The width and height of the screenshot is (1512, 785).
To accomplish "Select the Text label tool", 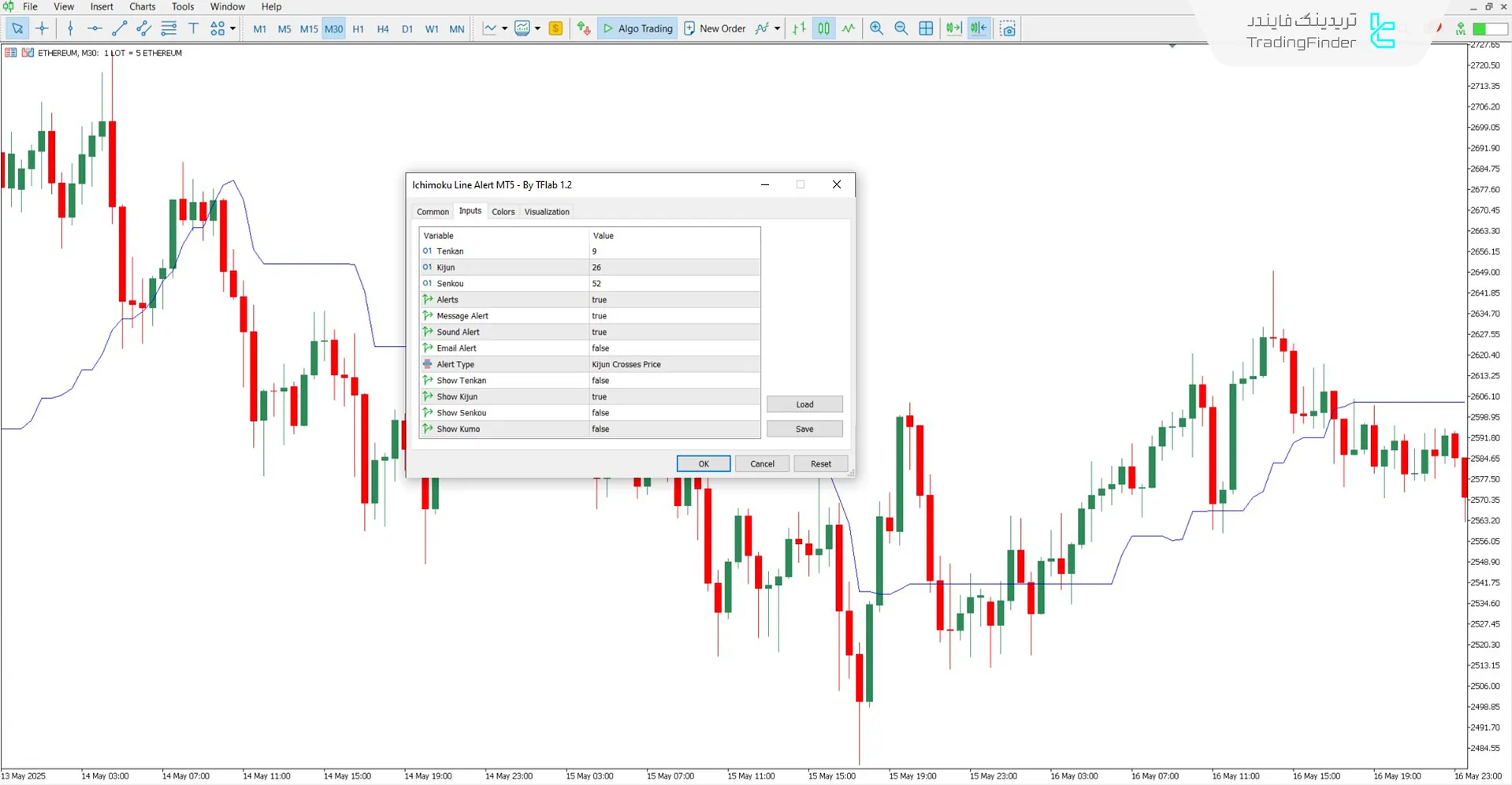I will 193,28.
